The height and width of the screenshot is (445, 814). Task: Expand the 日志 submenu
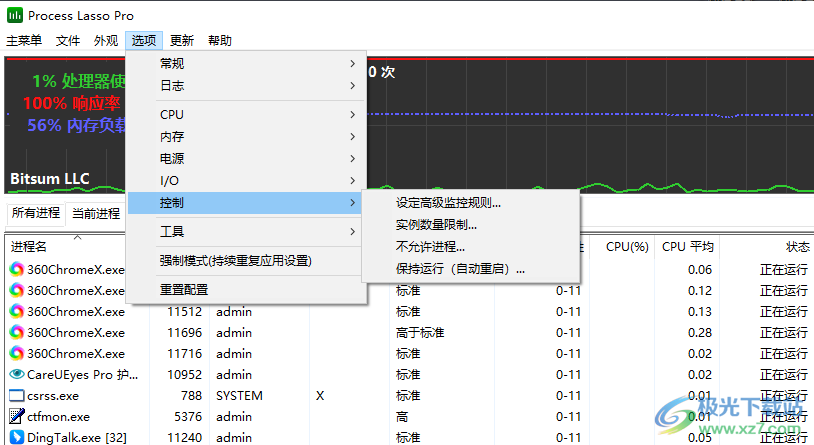pyautogui.click(x=247, y=86)
